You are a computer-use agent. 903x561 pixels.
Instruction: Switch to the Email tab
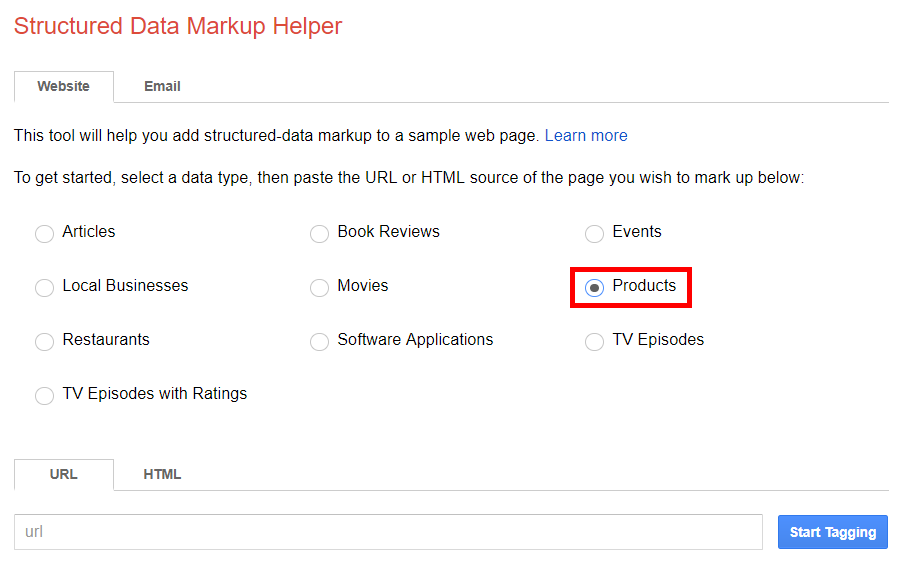pyautogui.click(x=162, y=86)
